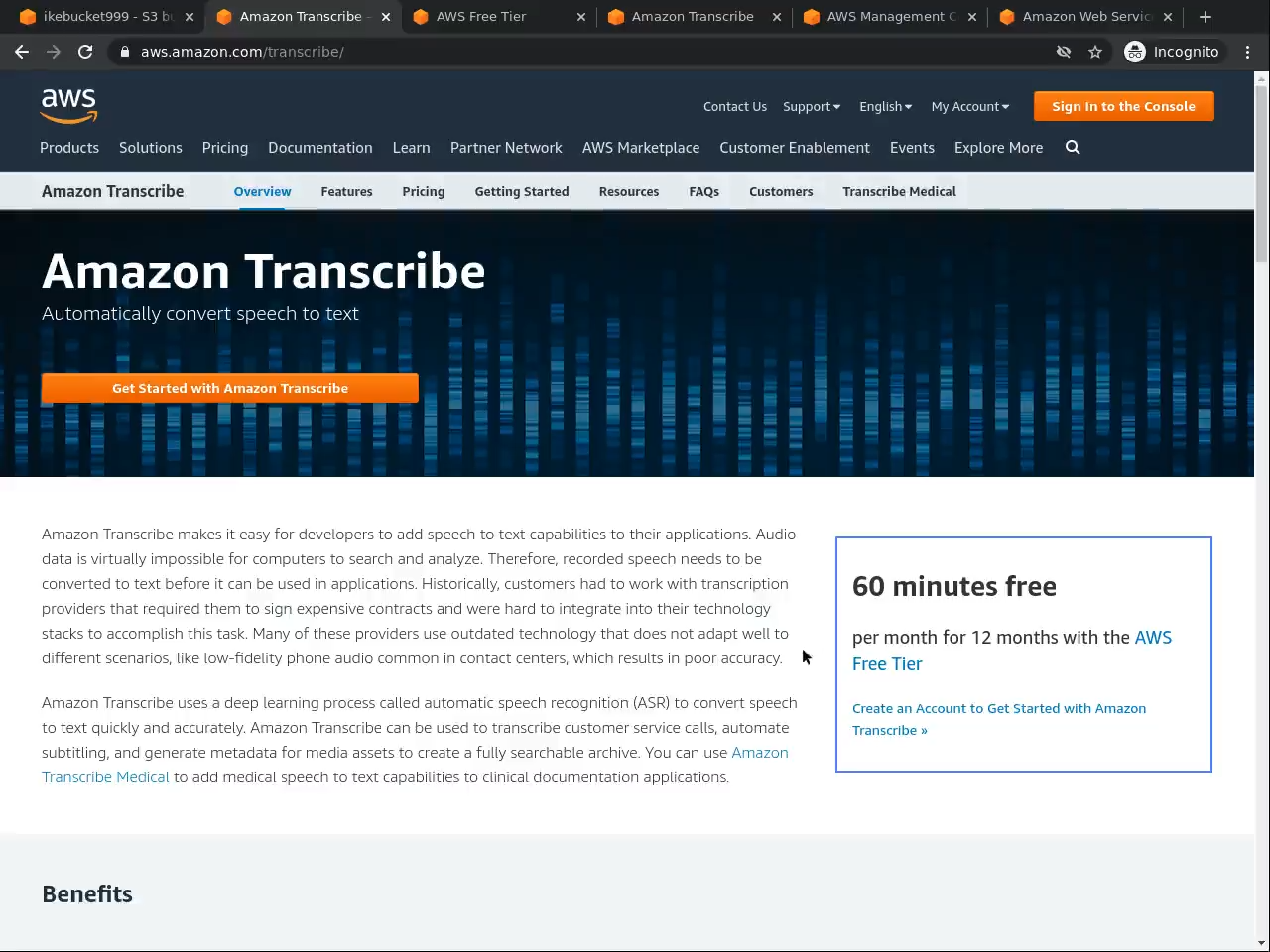Click Create an Account to Get Started link
This screenshot has height=952, width=1270.
[999, 719]
